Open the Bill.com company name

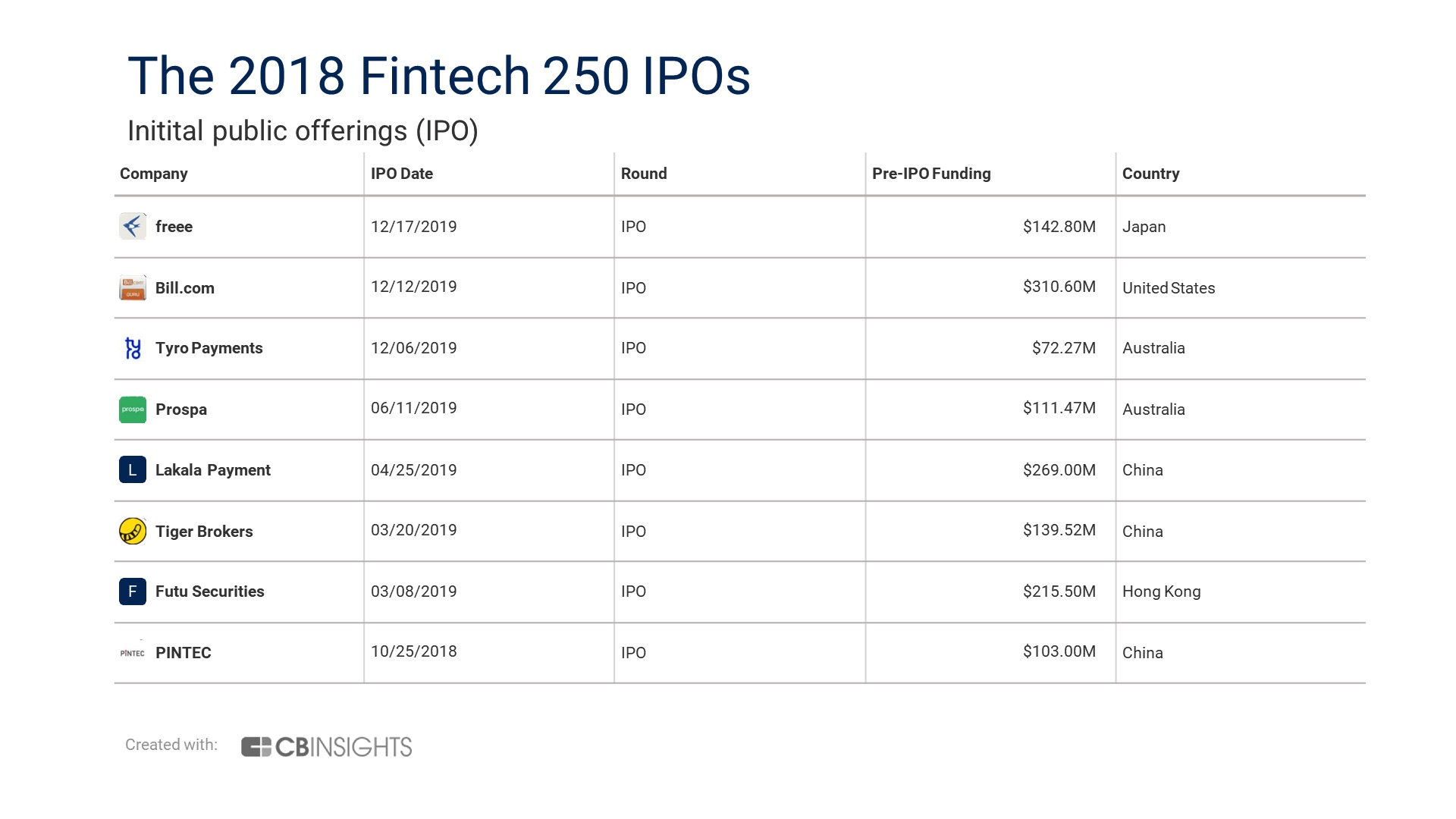tap(185, 288)
